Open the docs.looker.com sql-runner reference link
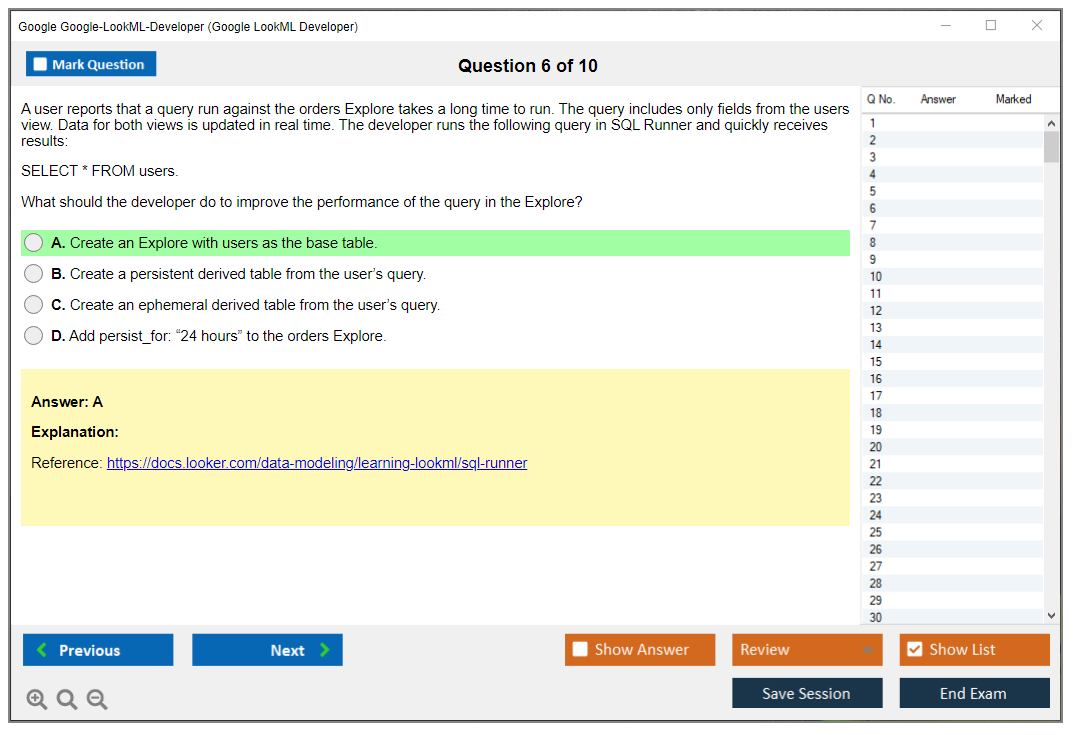This screenshot has width=1075, height=735. click(317, 463)
